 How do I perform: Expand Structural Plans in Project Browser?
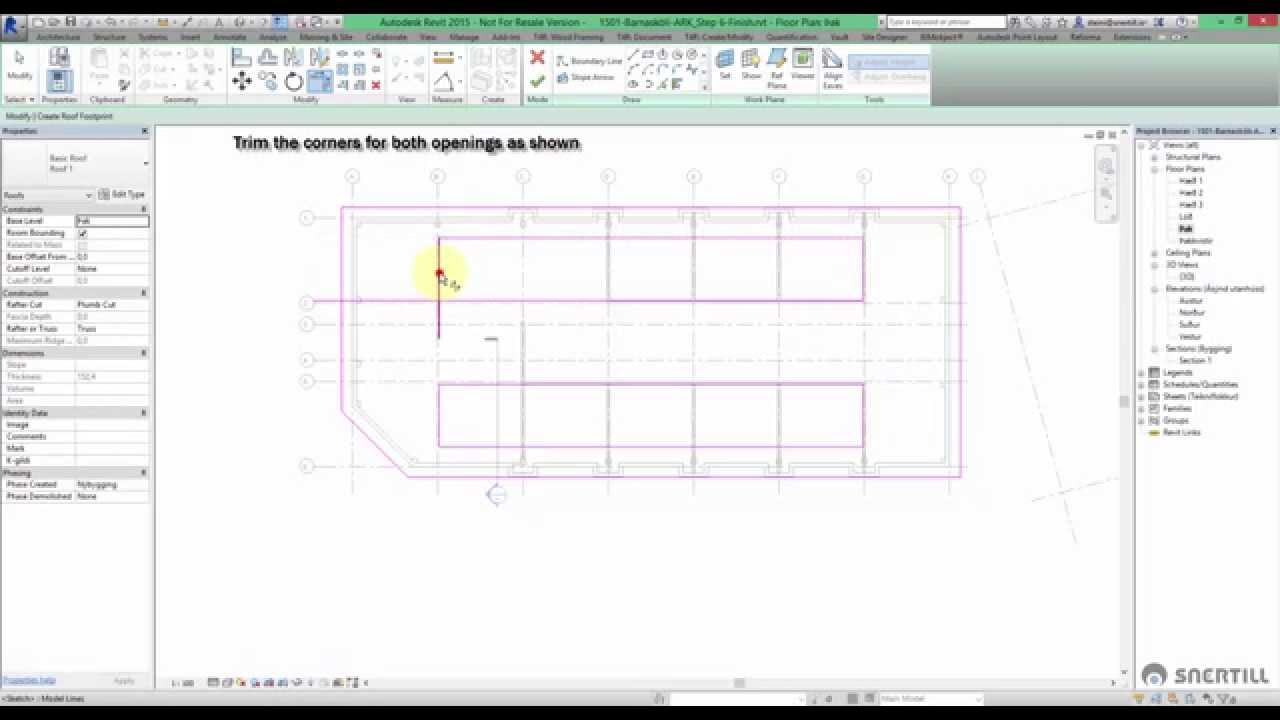[x=1154, y=157]
